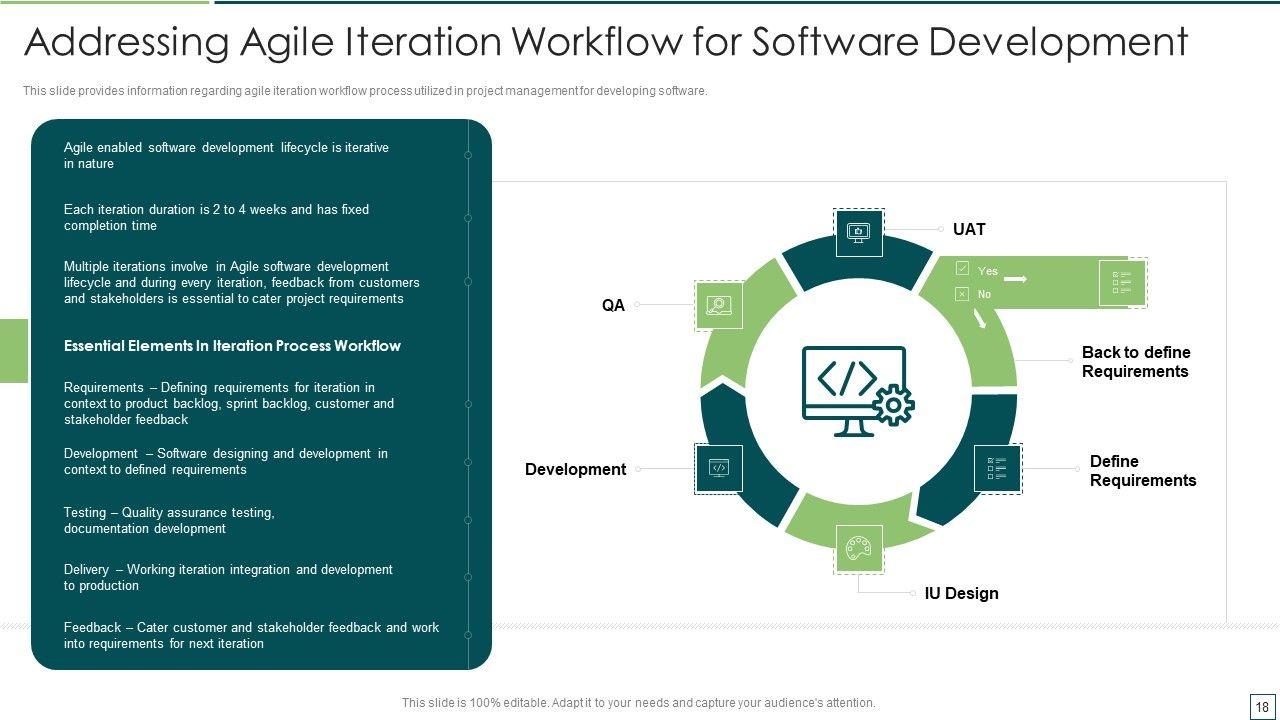Select the Development code screen icon
The width and height of the screenshot is (1280, 720).
click(718, 468)
